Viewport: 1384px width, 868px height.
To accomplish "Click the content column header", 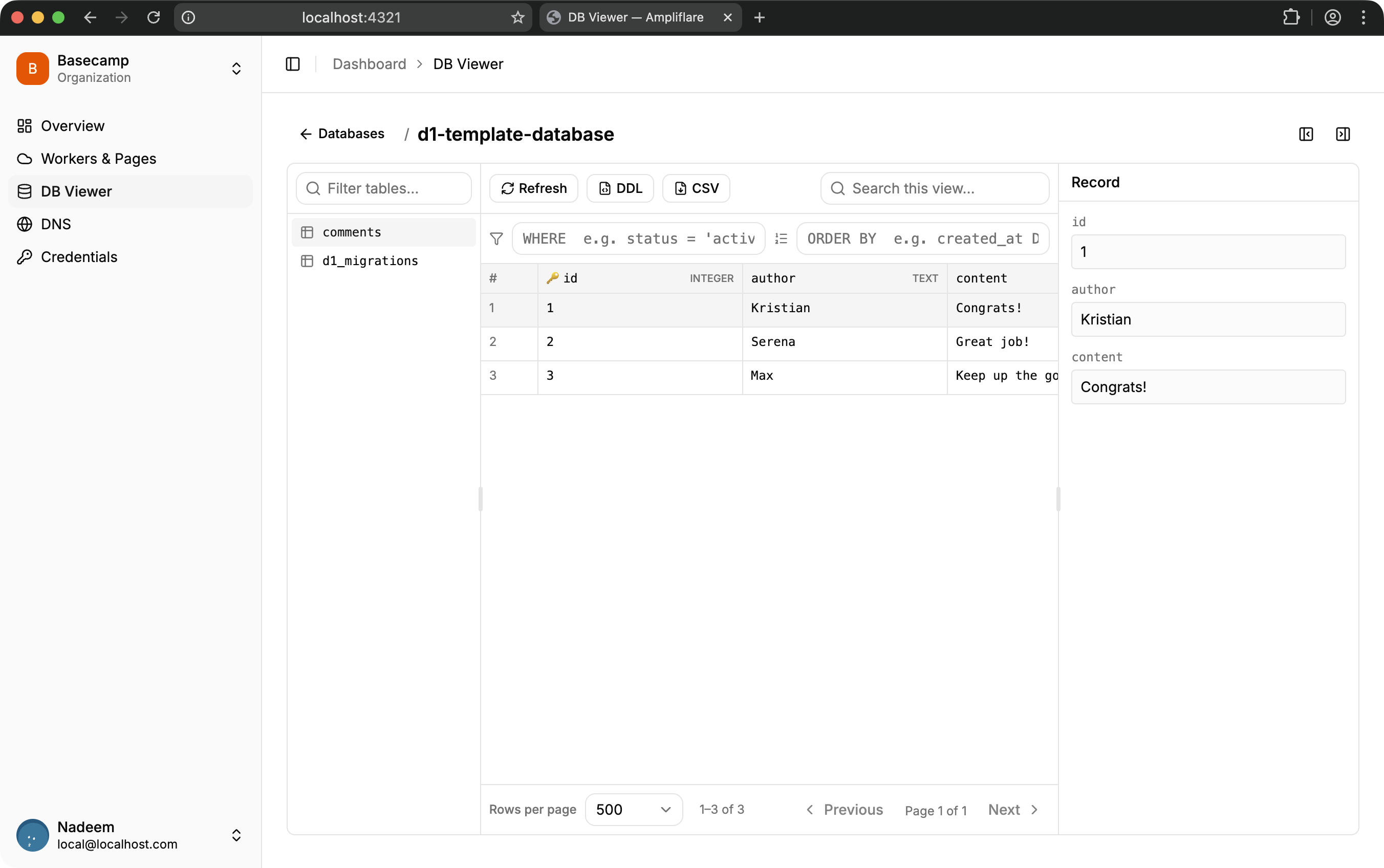I will (1003, 278).
